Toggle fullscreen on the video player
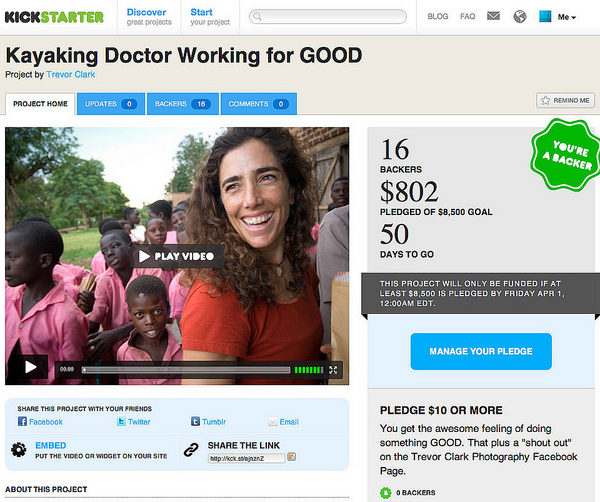The image size is (600, 502). click(x=333, y=370)
